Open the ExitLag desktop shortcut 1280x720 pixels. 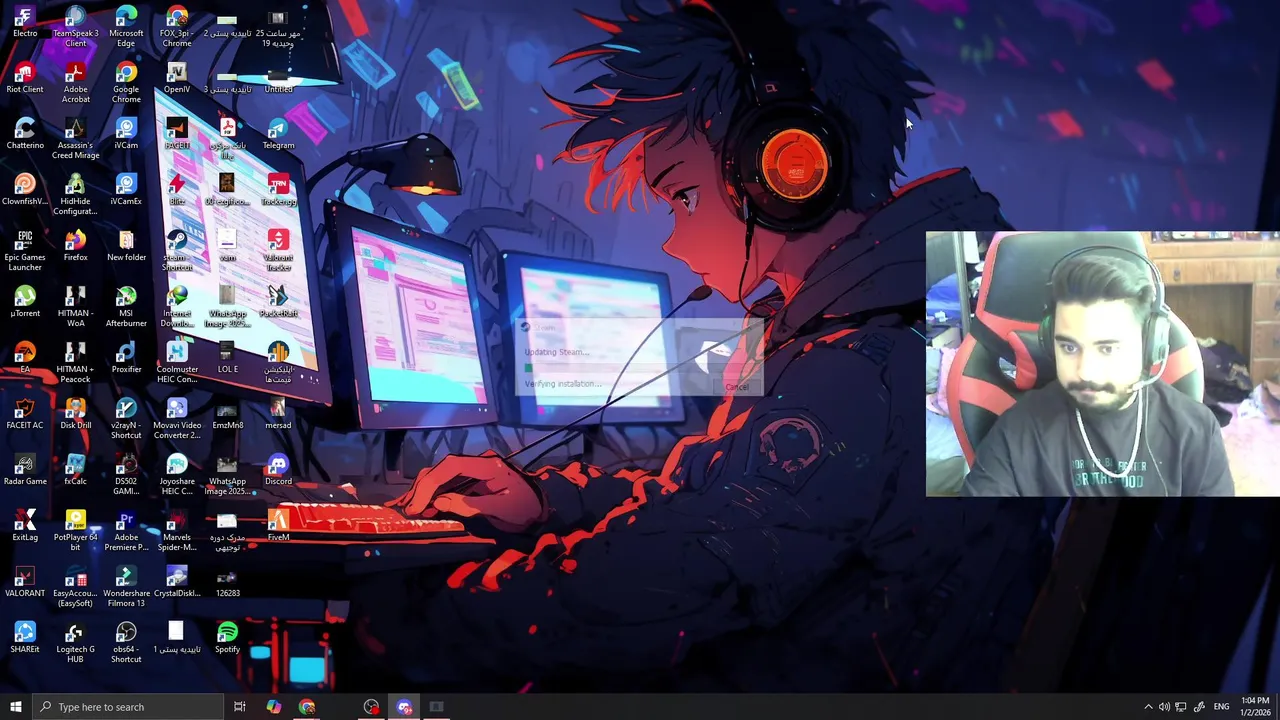pos(25,526)
